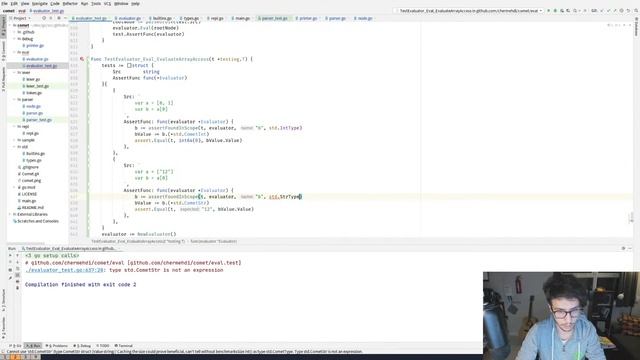Collapse the parser folder
Screen dimensions: 640x360
click(14, 100)
